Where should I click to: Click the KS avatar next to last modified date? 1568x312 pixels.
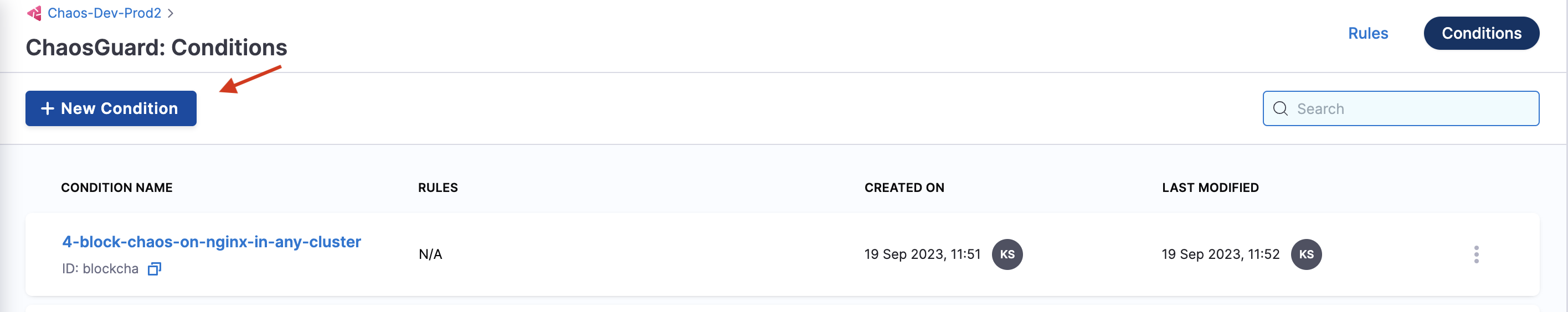[1305, 254]
